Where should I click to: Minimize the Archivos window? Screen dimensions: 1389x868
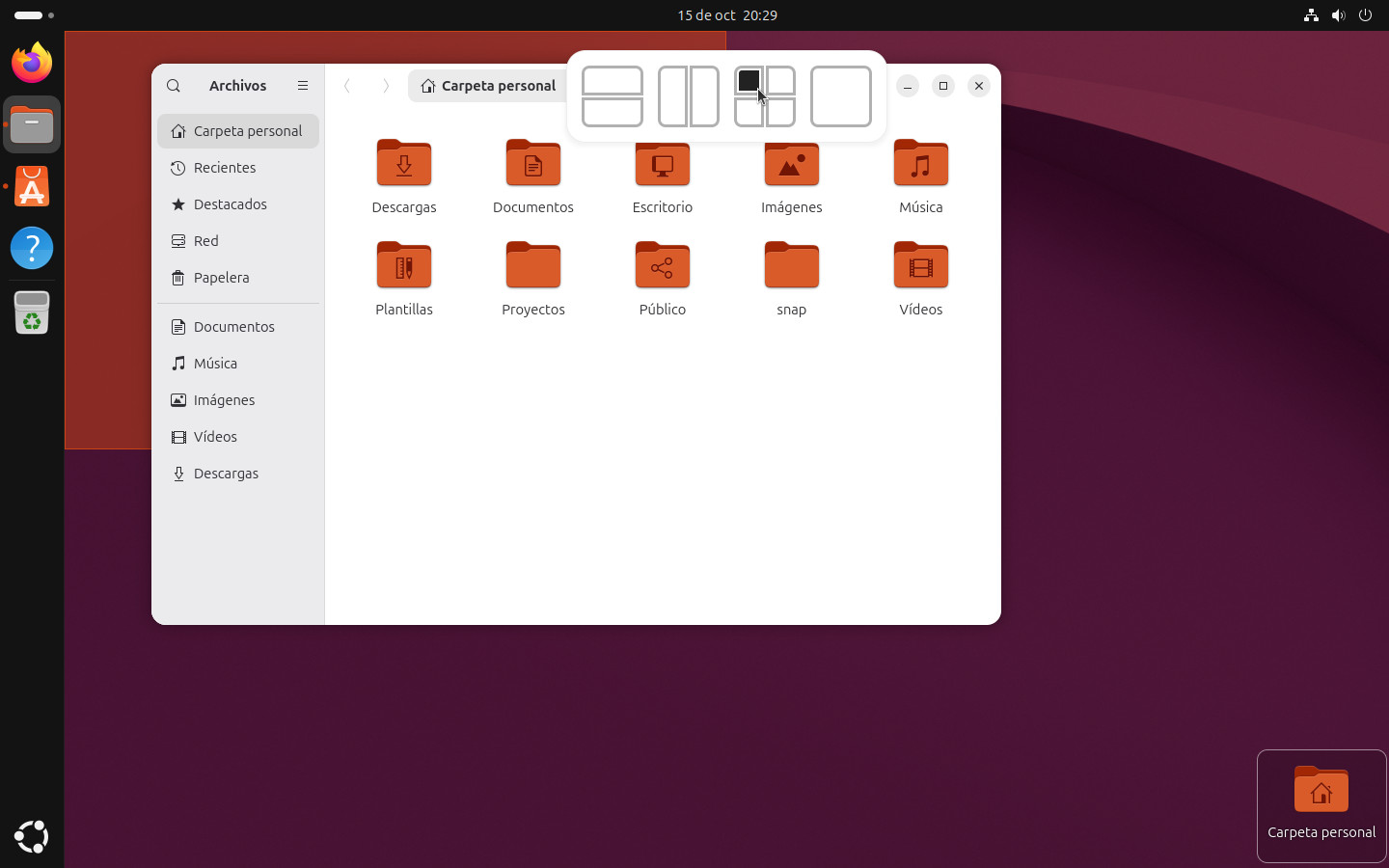908,86
